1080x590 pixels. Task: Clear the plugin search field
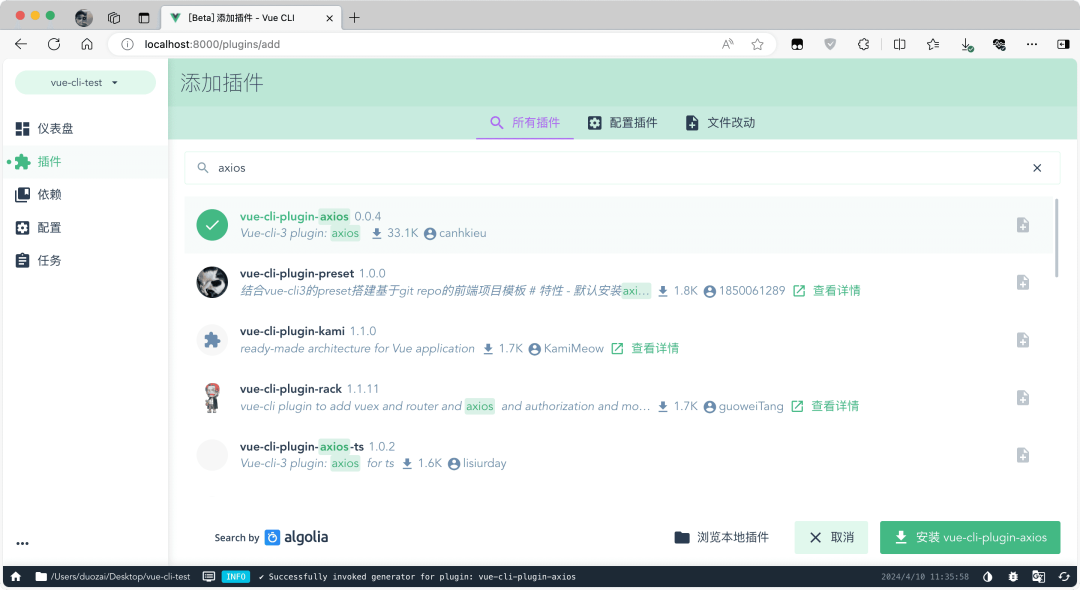[1037, 168]
